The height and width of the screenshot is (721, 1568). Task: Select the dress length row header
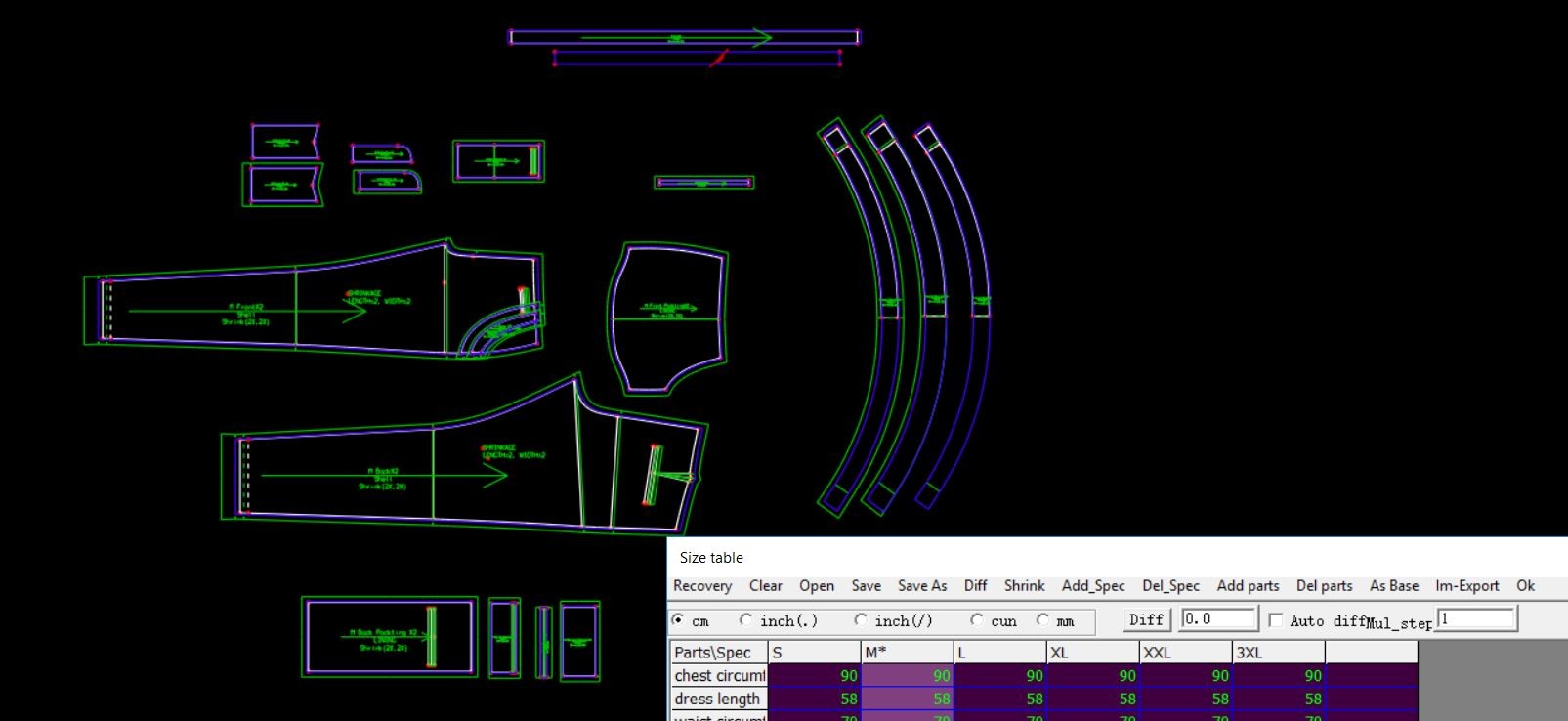pos(718,700)
